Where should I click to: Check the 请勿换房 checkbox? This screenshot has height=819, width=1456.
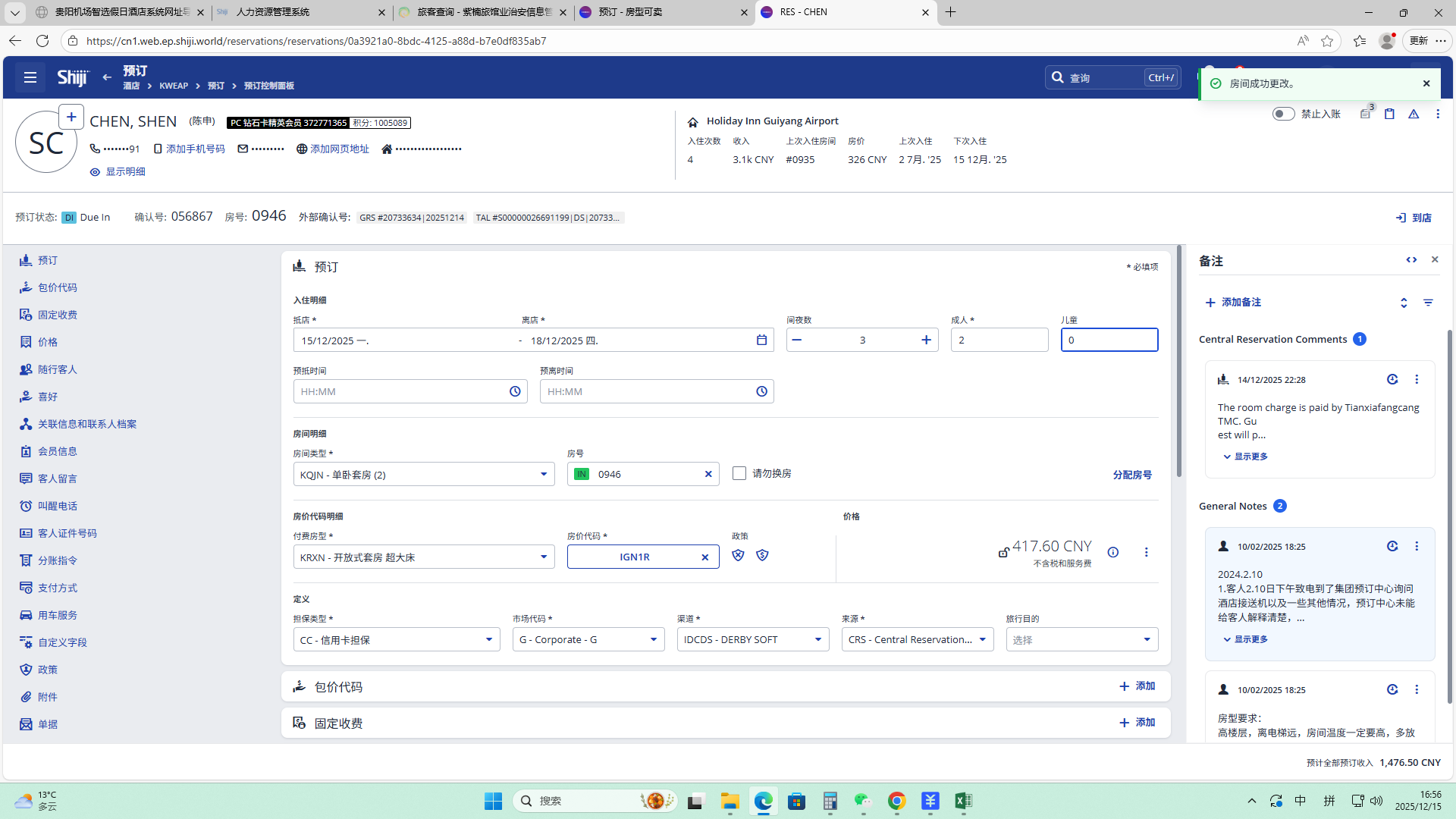(x=739, y=473)
